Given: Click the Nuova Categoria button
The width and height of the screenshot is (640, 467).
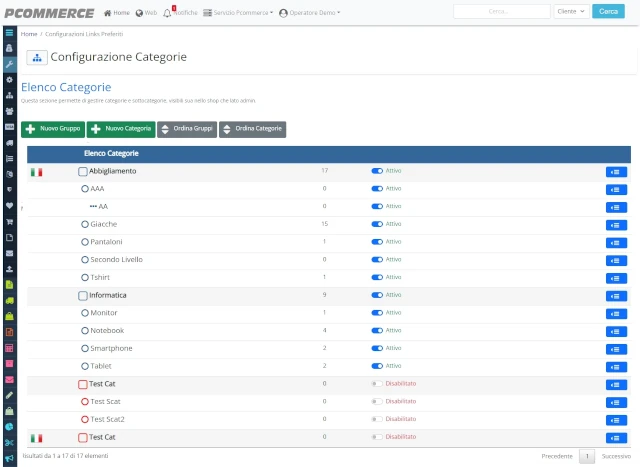Looking at the screenshot, I should coord(121,129).
